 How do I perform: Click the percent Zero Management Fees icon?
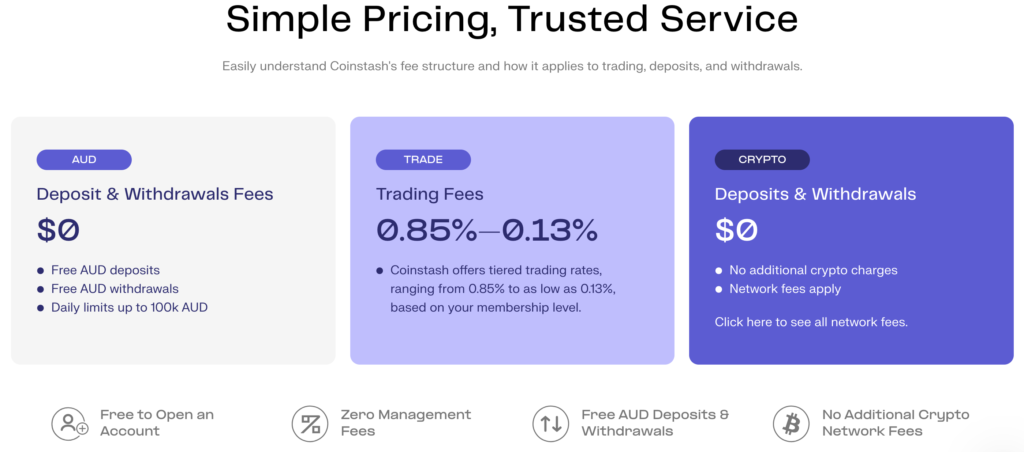click(x=310, y=423)
